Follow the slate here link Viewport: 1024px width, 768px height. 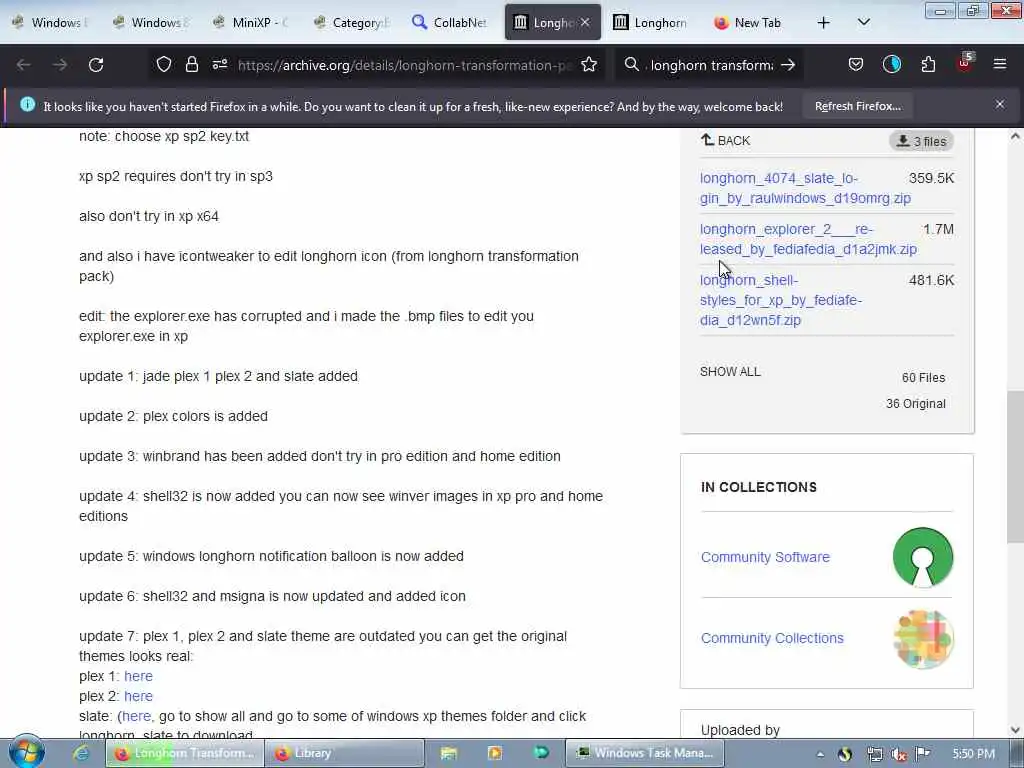click(x=136, y=716)
